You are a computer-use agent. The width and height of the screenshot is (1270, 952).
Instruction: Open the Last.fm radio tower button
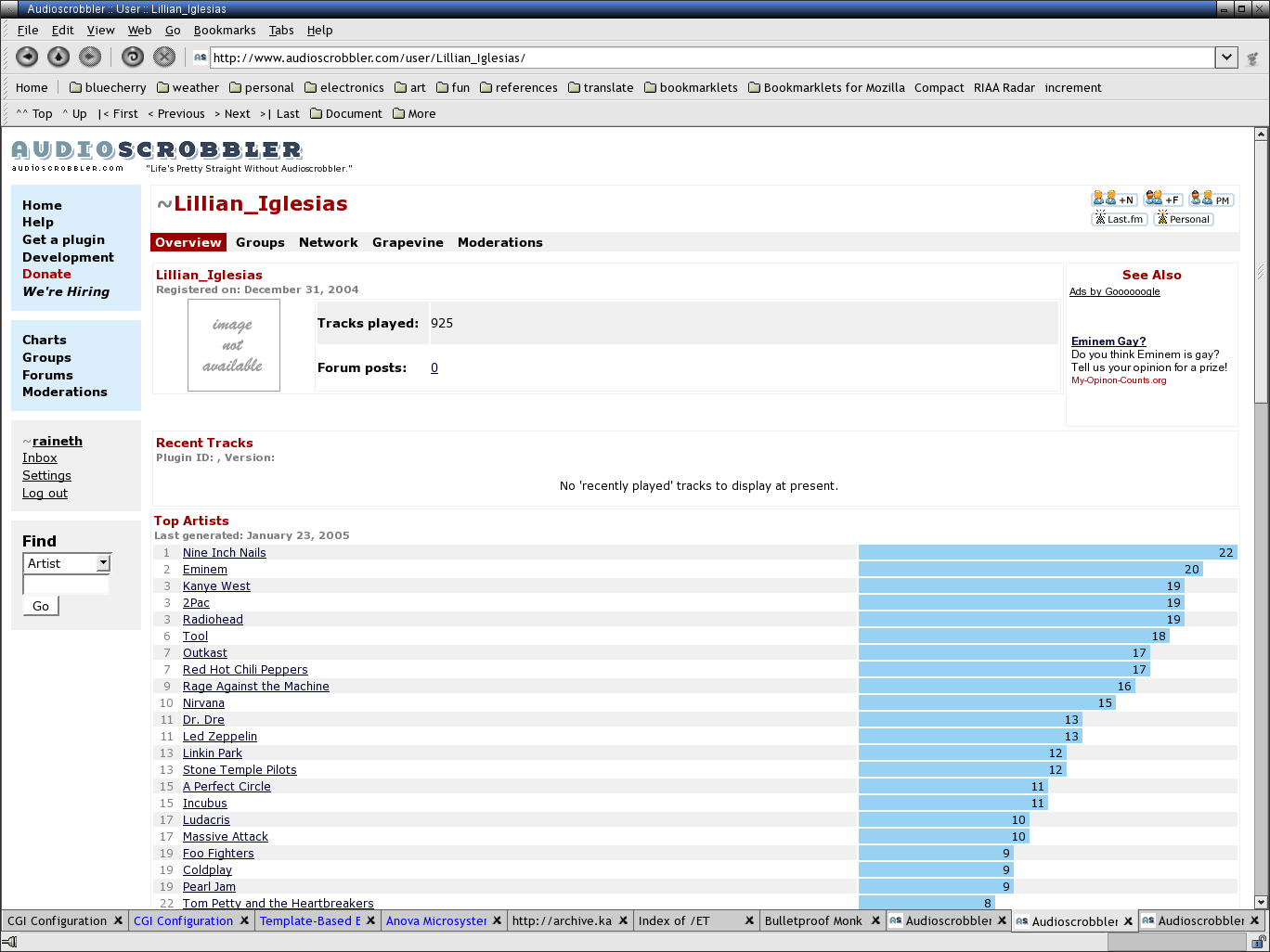[x=1119, y=219]
